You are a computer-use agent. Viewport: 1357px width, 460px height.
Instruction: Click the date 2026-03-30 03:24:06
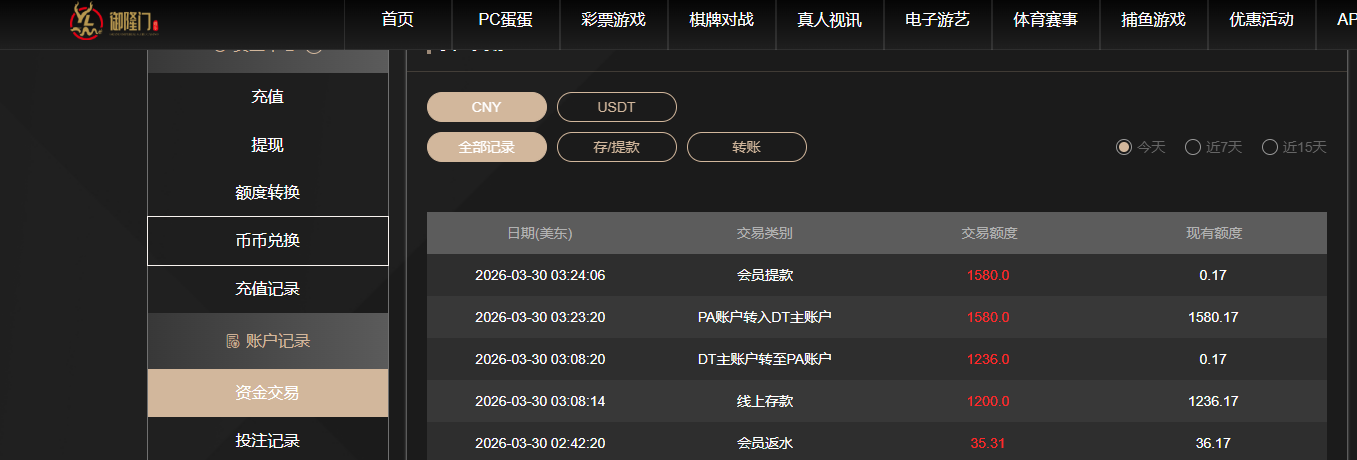pos(540,275)
